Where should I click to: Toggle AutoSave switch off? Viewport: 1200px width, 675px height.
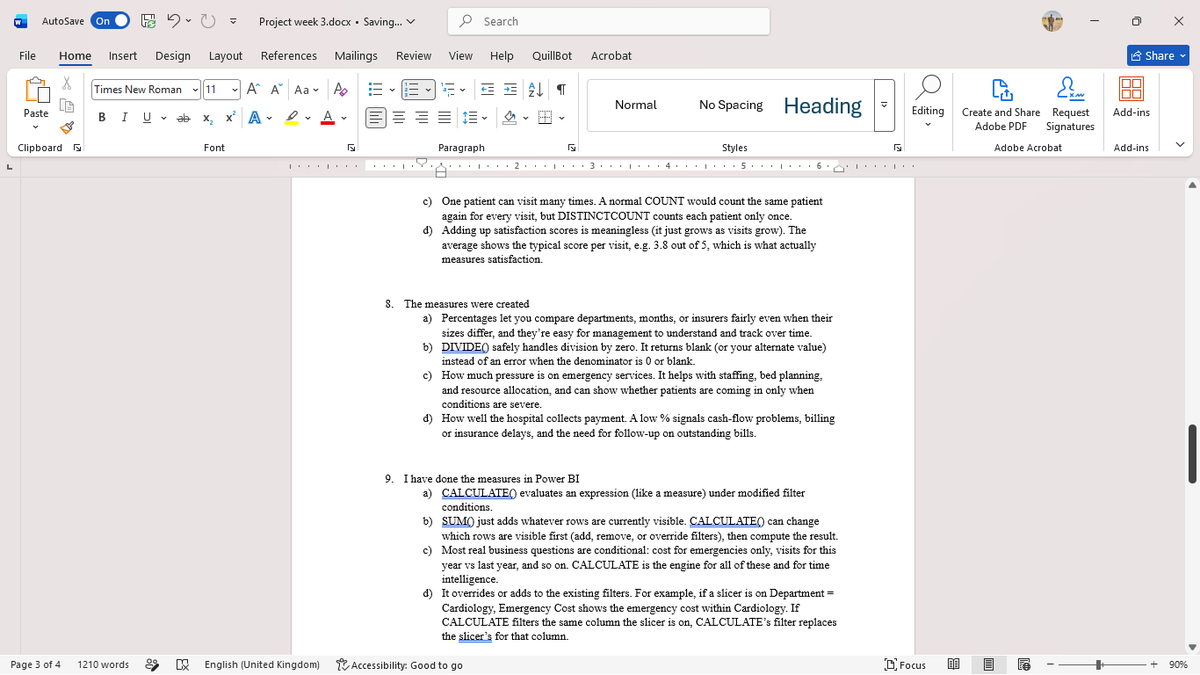pos(111,21)
